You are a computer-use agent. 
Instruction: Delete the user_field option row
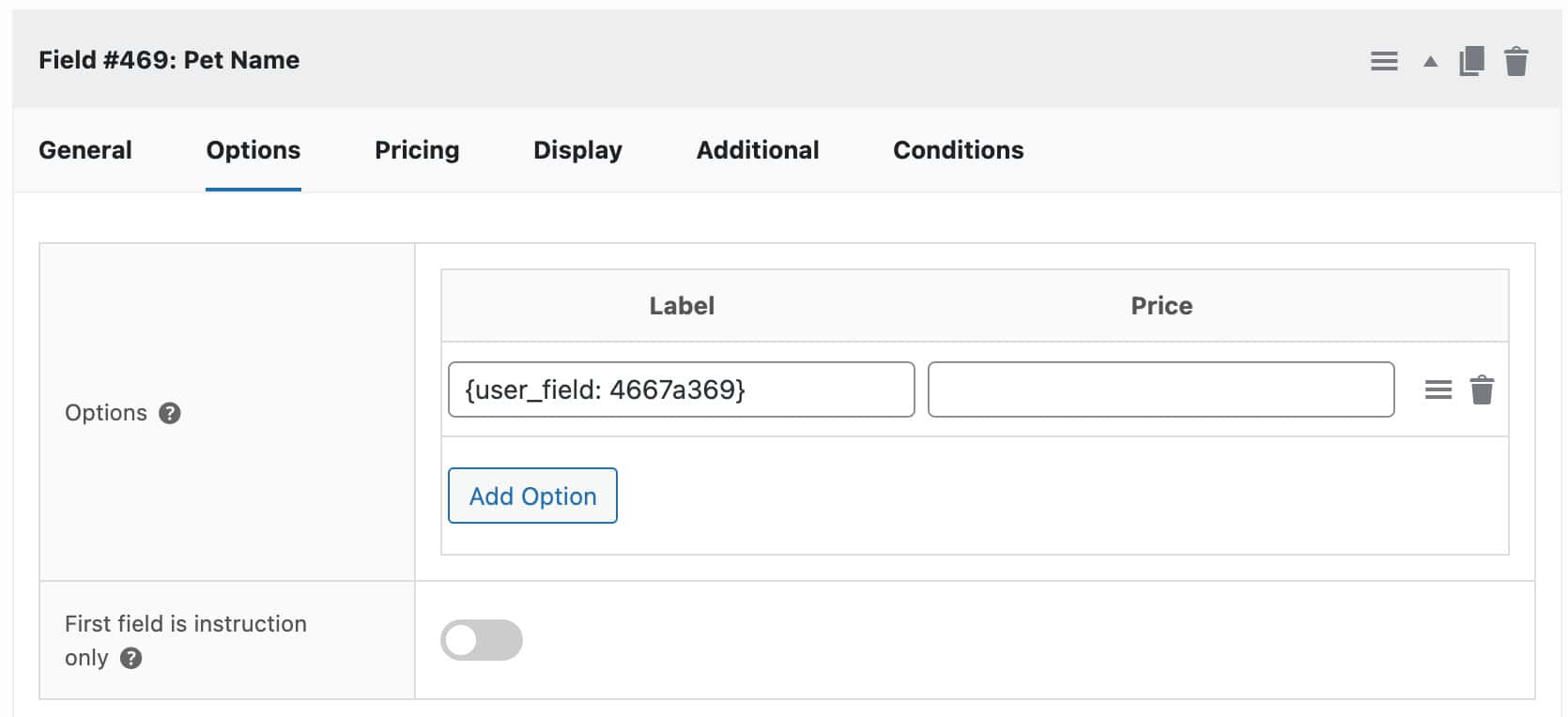coord(1482,389)
